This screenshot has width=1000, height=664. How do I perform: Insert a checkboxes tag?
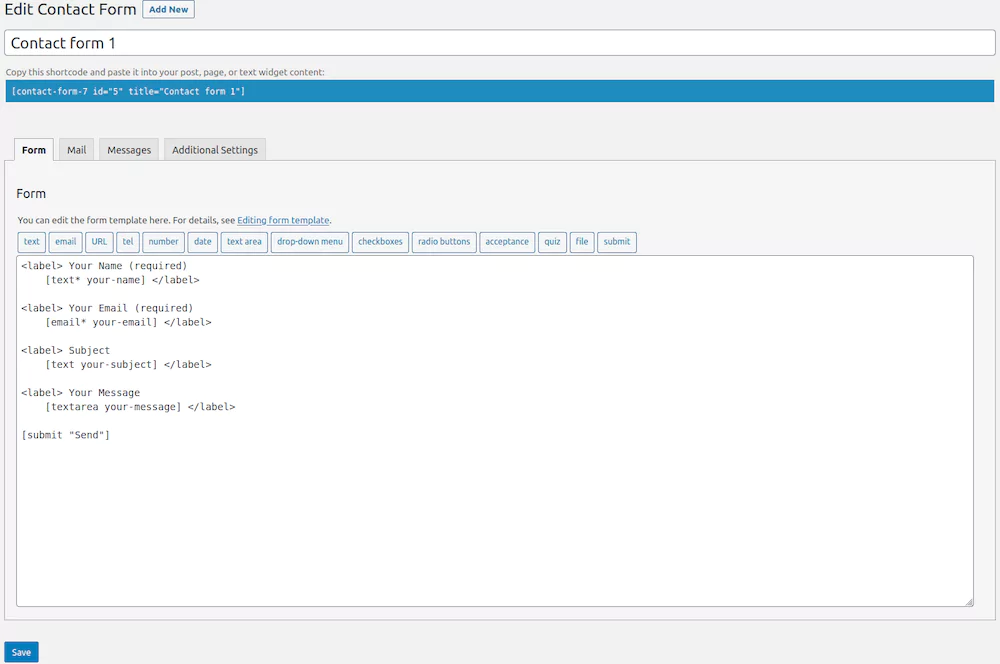(x=380, y=242)
